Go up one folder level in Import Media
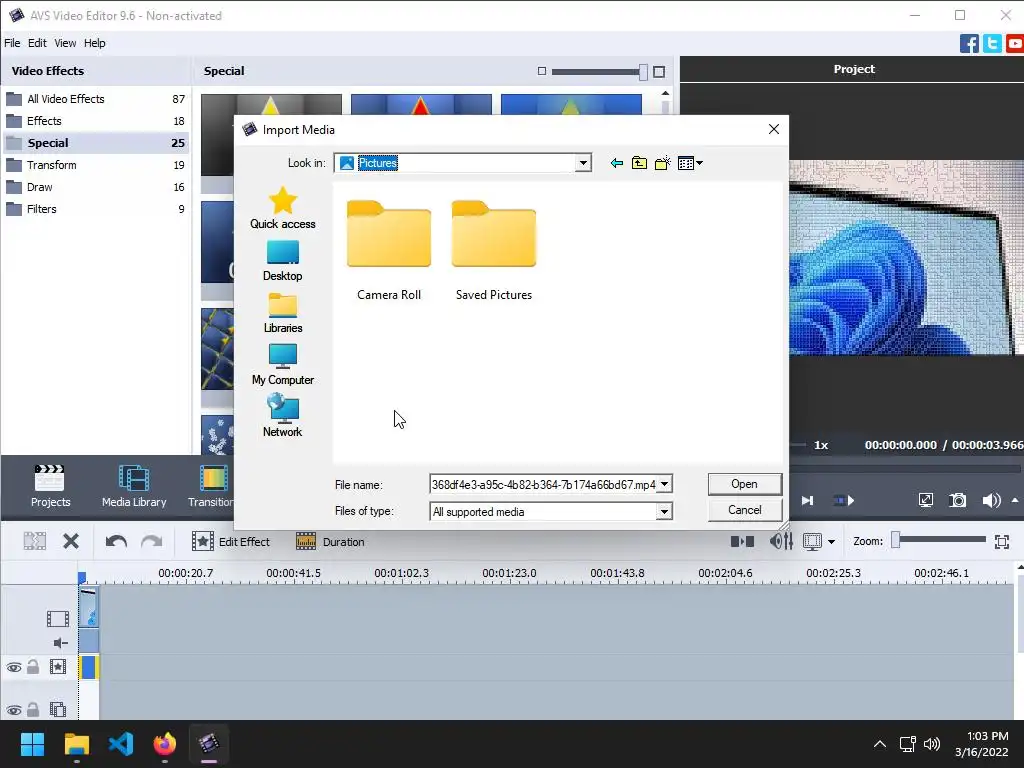This screenshot has height=768, width=1024. [639, 163]
